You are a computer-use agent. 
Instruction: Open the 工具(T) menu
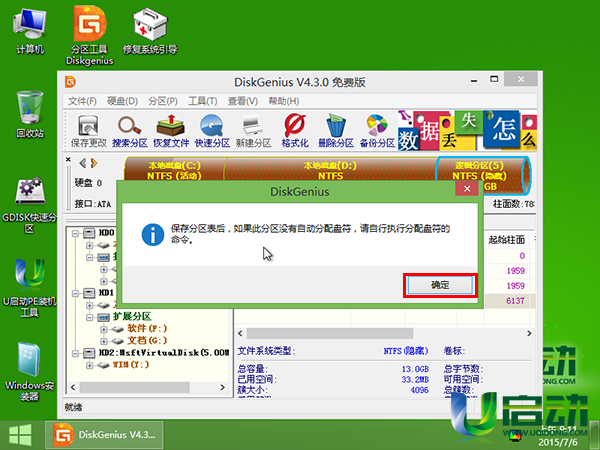click(203, 101)
